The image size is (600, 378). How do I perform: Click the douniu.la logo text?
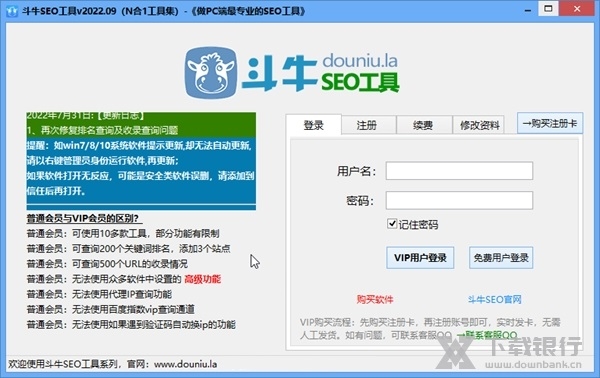[x=360, y=61]
